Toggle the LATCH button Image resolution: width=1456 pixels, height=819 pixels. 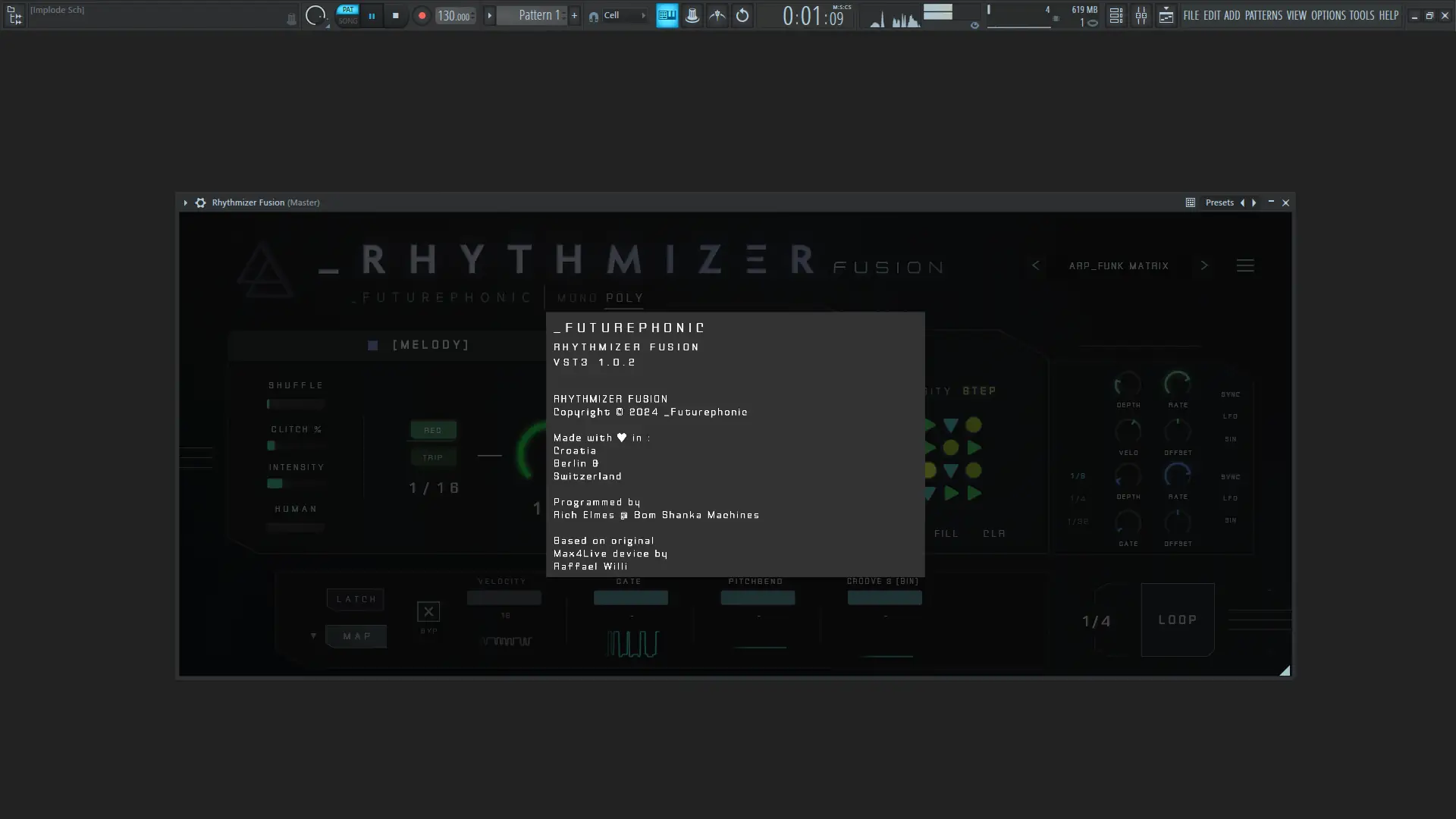[x=356, y=599]
